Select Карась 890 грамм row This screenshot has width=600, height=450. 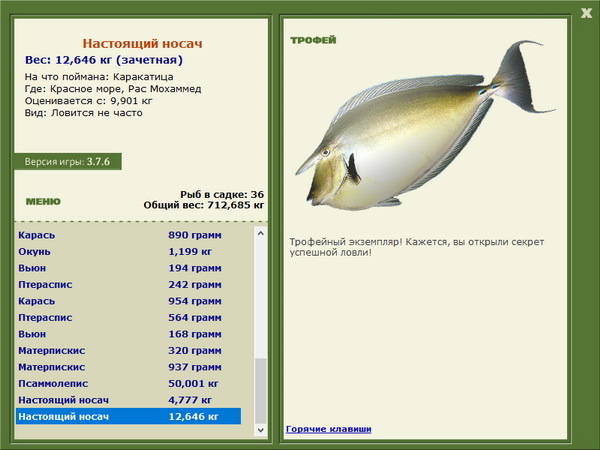(x=129, y=235)
